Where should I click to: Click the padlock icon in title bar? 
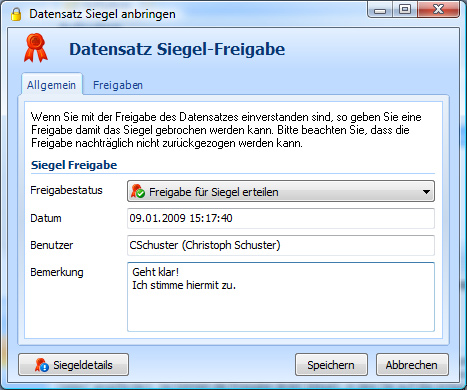[x=16, y=14]
